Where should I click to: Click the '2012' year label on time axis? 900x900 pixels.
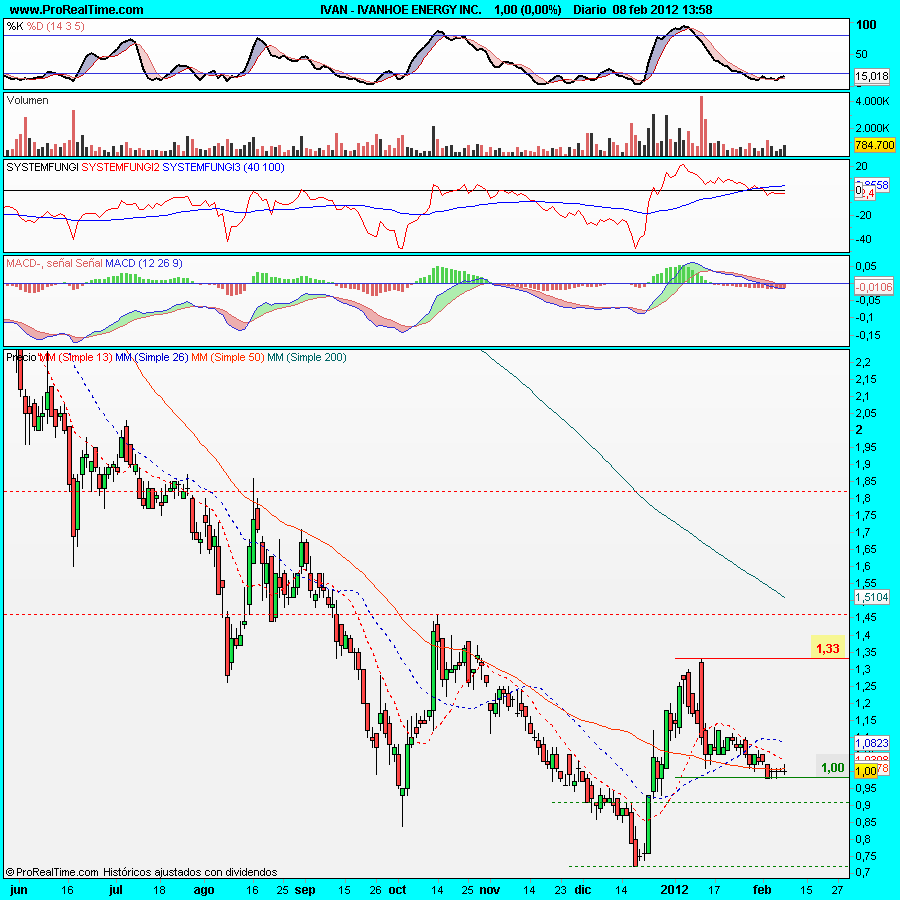tap(674, 890)
